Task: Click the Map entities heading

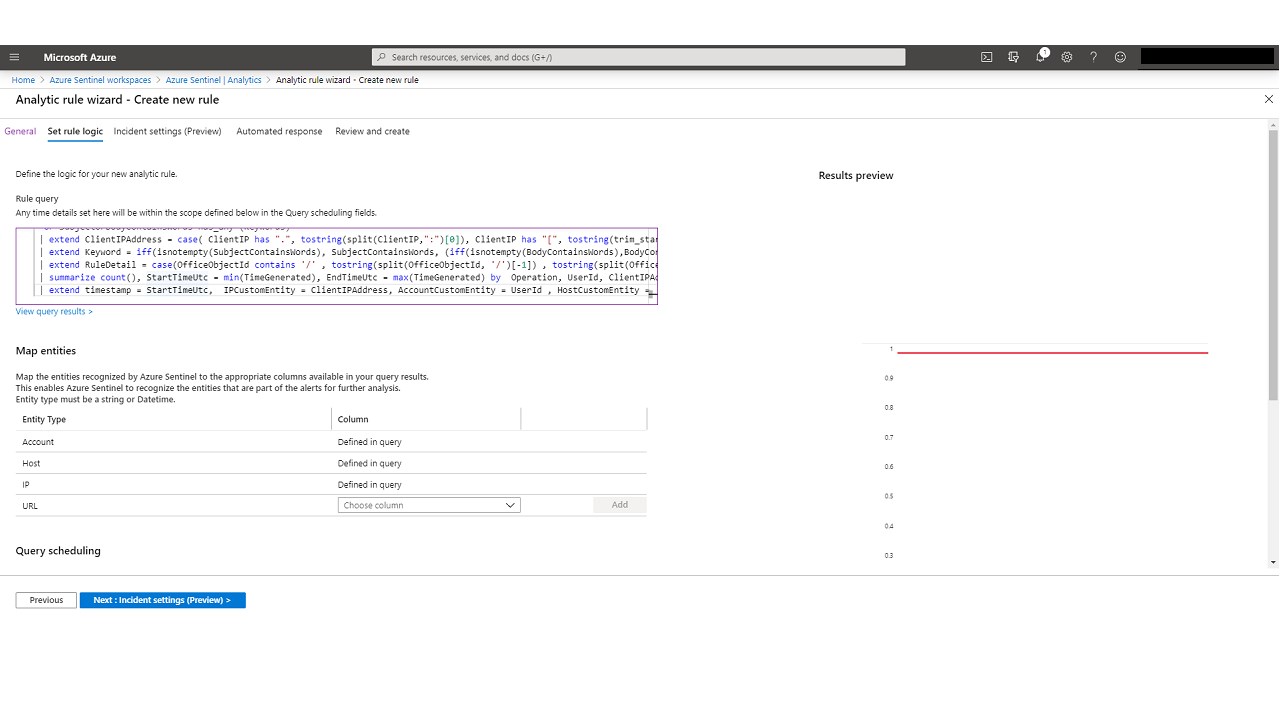Action: 46,351
